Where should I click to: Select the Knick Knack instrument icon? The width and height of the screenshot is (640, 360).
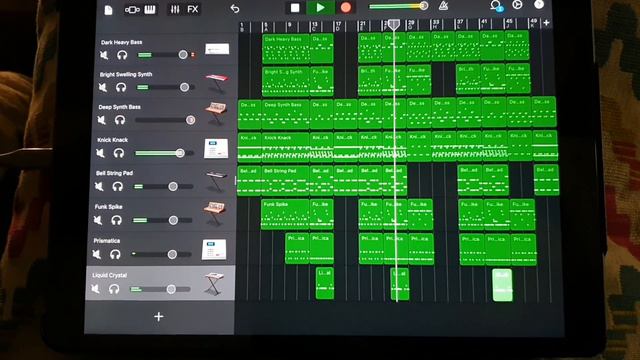click(x=216, y=148)
